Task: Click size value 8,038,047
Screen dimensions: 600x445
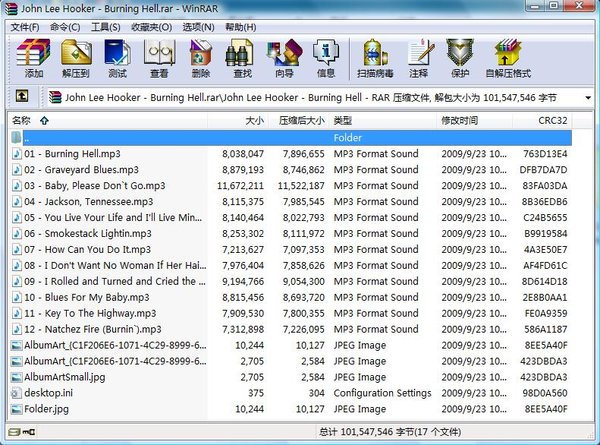Action: click(243, 154)
